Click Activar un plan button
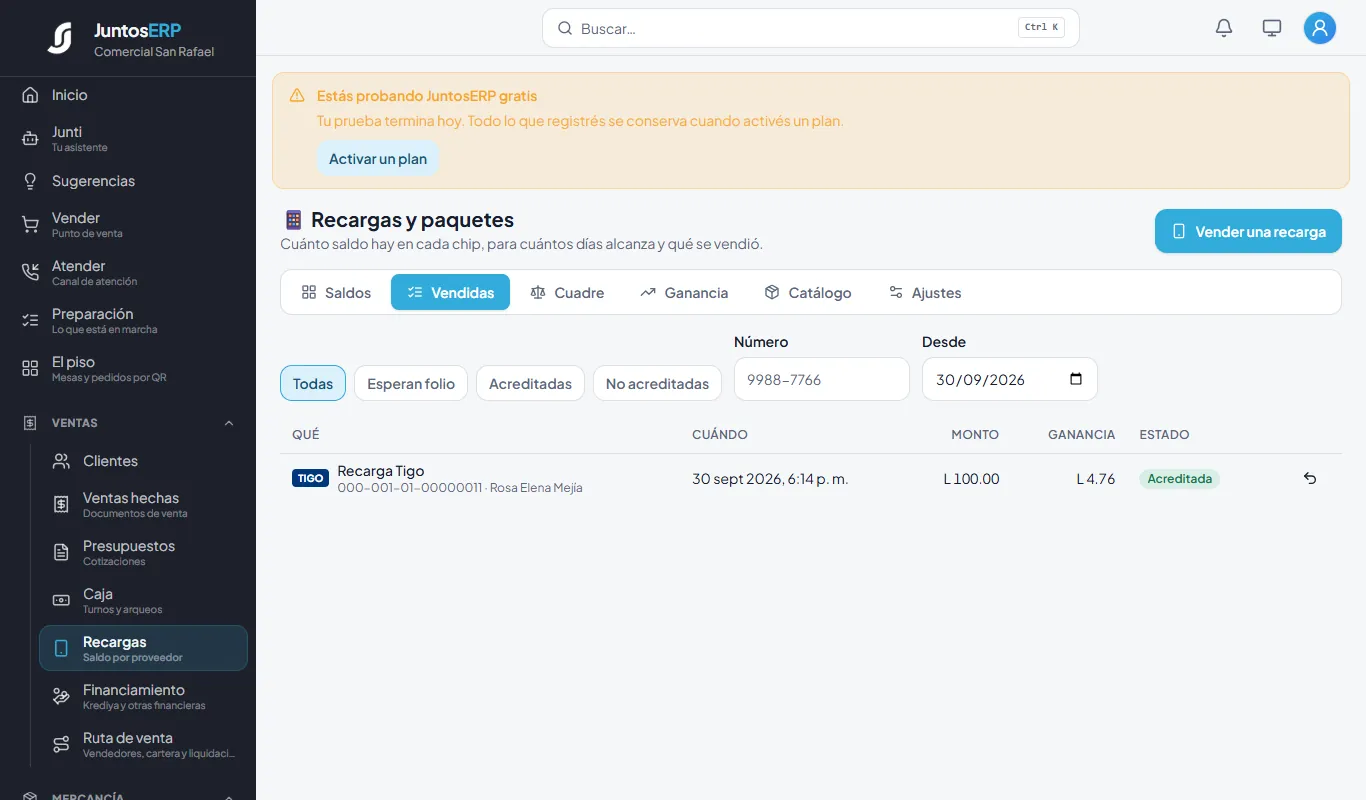Screen dimensions: 1366x800 pos(378,158)
